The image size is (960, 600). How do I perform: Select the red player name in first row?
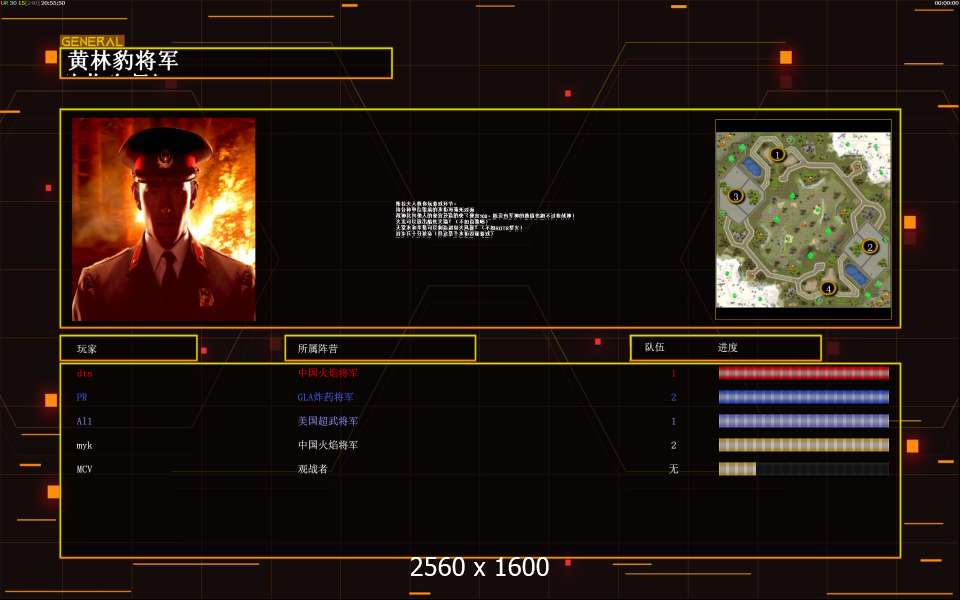[x=84, y=373]
